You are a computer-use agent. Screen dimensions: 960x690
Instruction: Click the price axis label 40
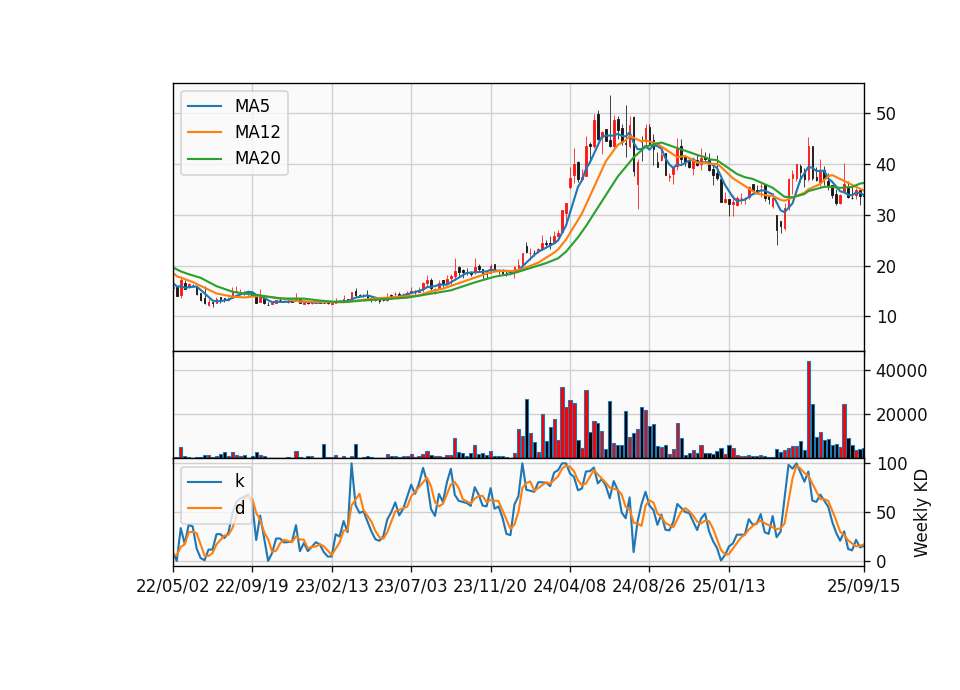[x=885, y=165]
